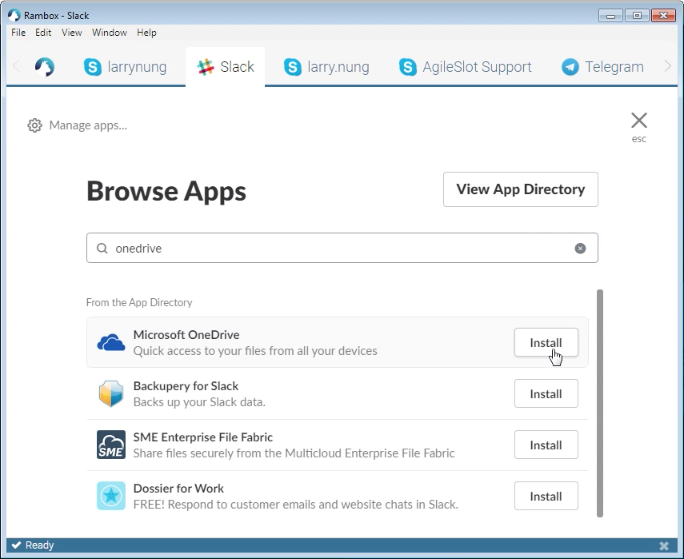Click the Ready checkmark in status bar
The width and height of the screenshot is (684, 559).
coord(16,545)
